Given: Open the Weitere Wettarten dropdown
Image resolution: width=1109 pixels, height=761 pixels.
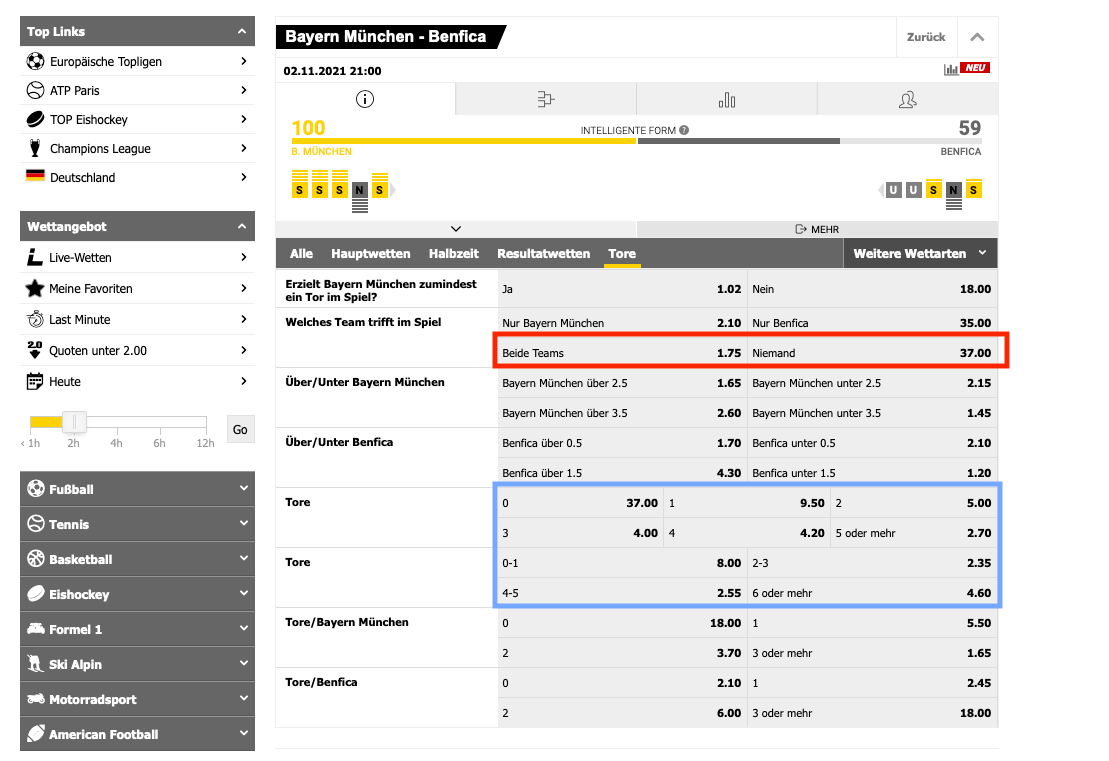Looking at the screenshot, I should pos(920,253).
